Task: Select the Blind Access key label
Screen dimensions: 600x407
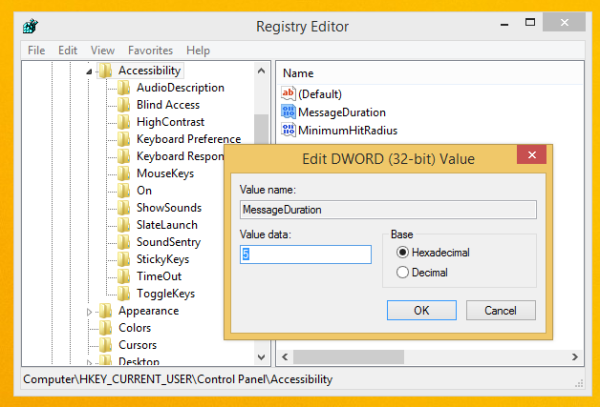Action: (x=168, y=105)
